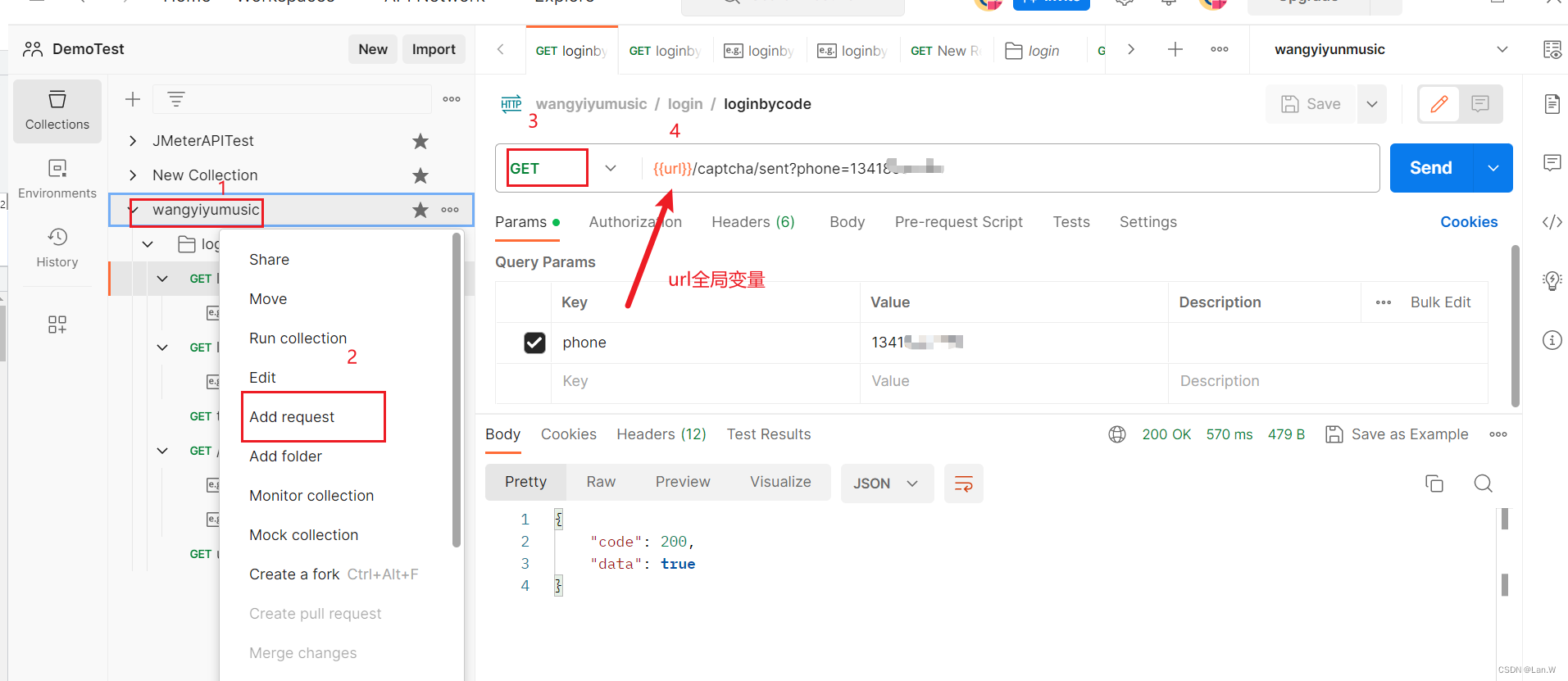This screenshot has height=681, width=1568.
Task: Open the collections panel three-dot options
Action: coord(452,99)
